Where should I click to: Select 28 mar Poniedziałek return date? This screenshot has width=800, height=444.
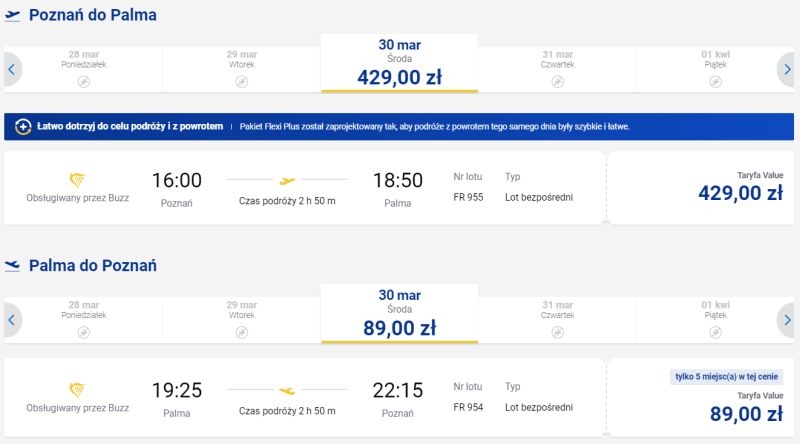point(85,314)
